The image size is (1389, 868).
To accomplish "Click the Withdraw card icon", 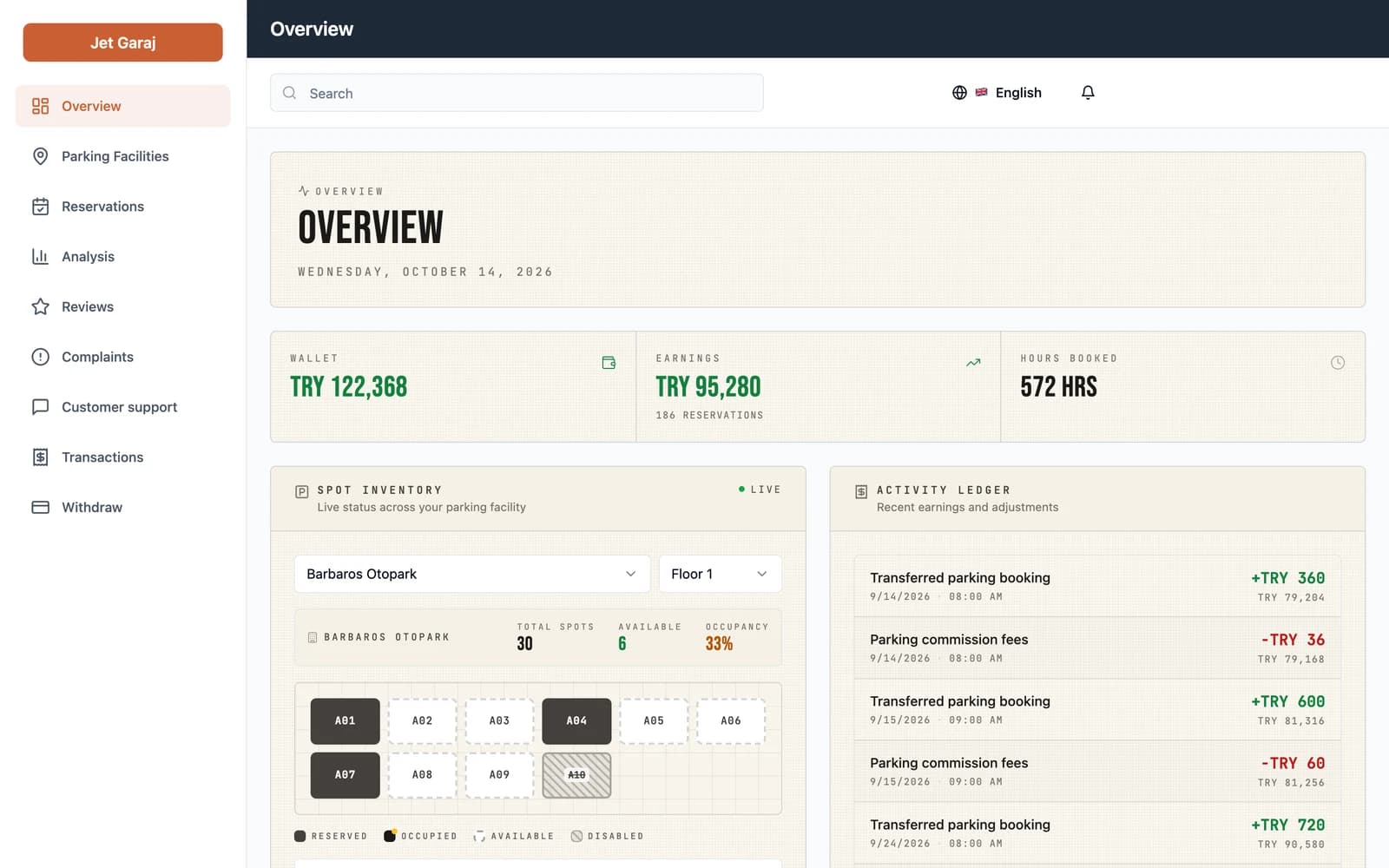I will [x=40, y=507].
